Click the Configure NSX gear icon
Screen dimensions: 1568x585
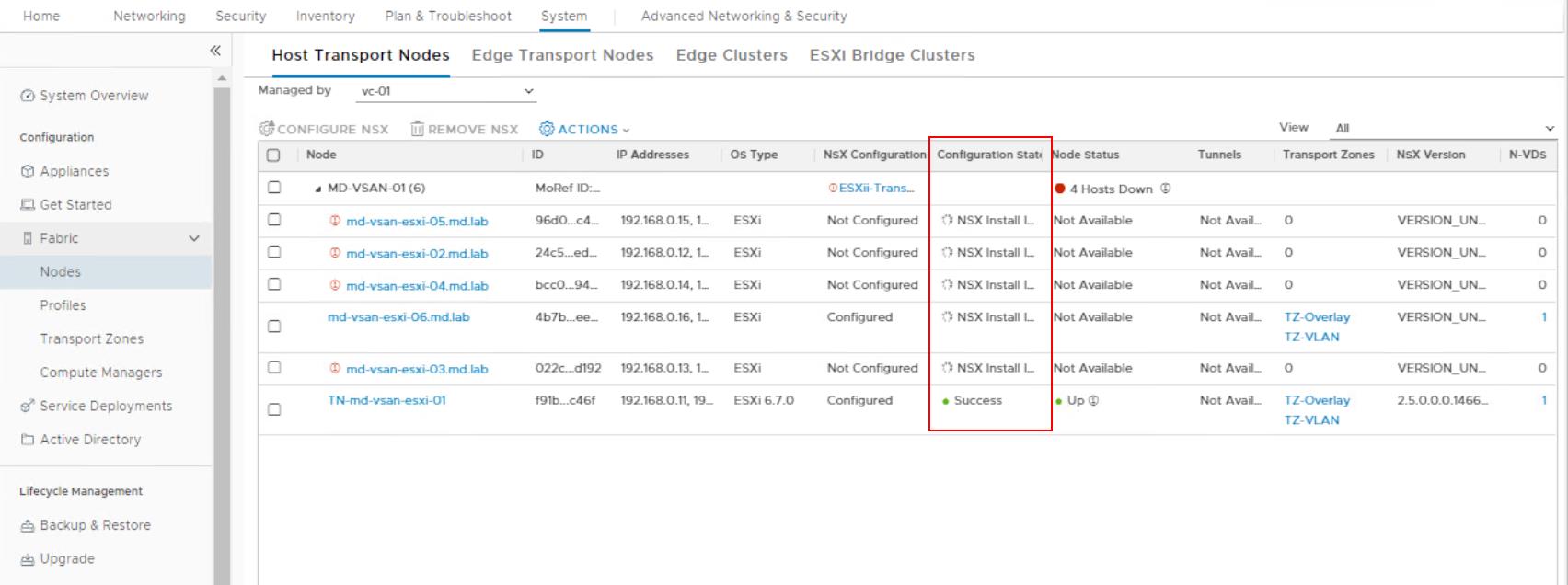tap(267, 129)
